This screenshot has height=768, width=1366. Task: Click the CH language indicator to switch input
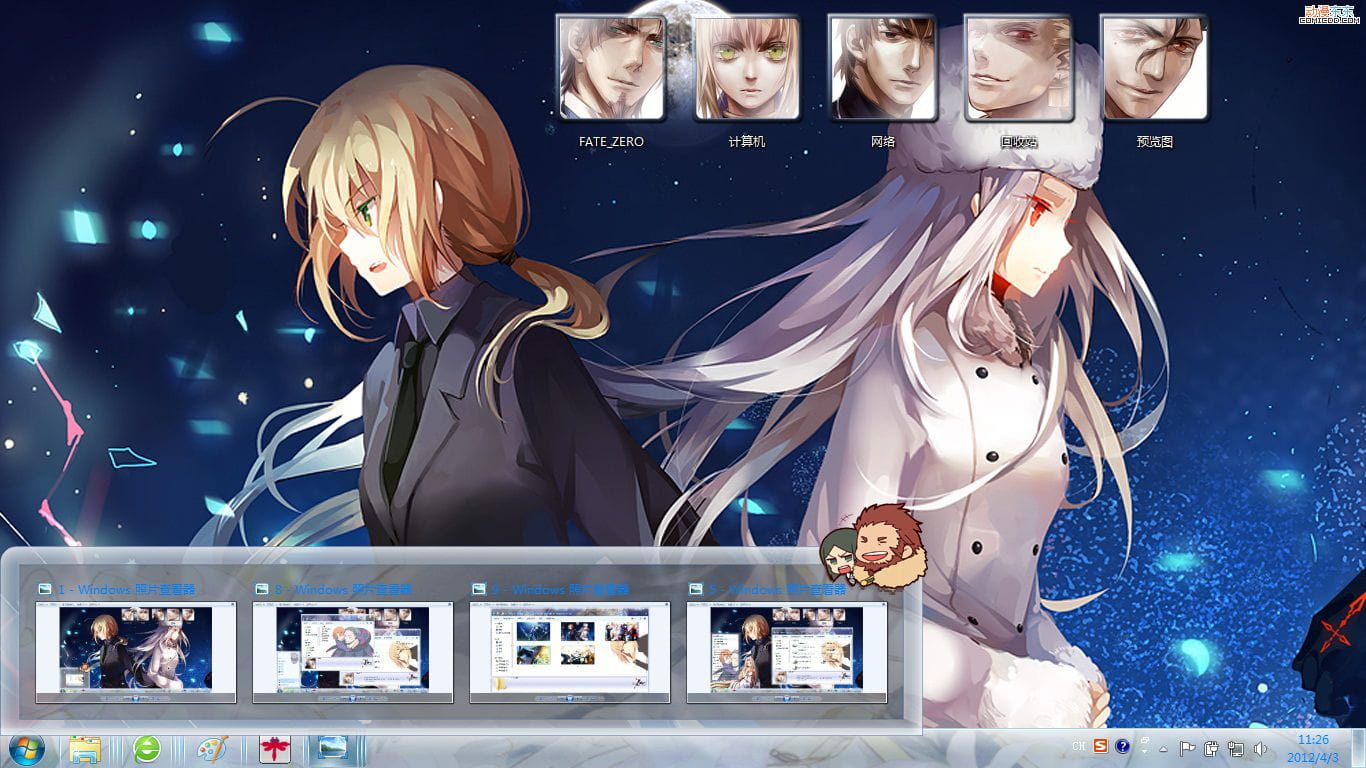(x=1079, y=746)
